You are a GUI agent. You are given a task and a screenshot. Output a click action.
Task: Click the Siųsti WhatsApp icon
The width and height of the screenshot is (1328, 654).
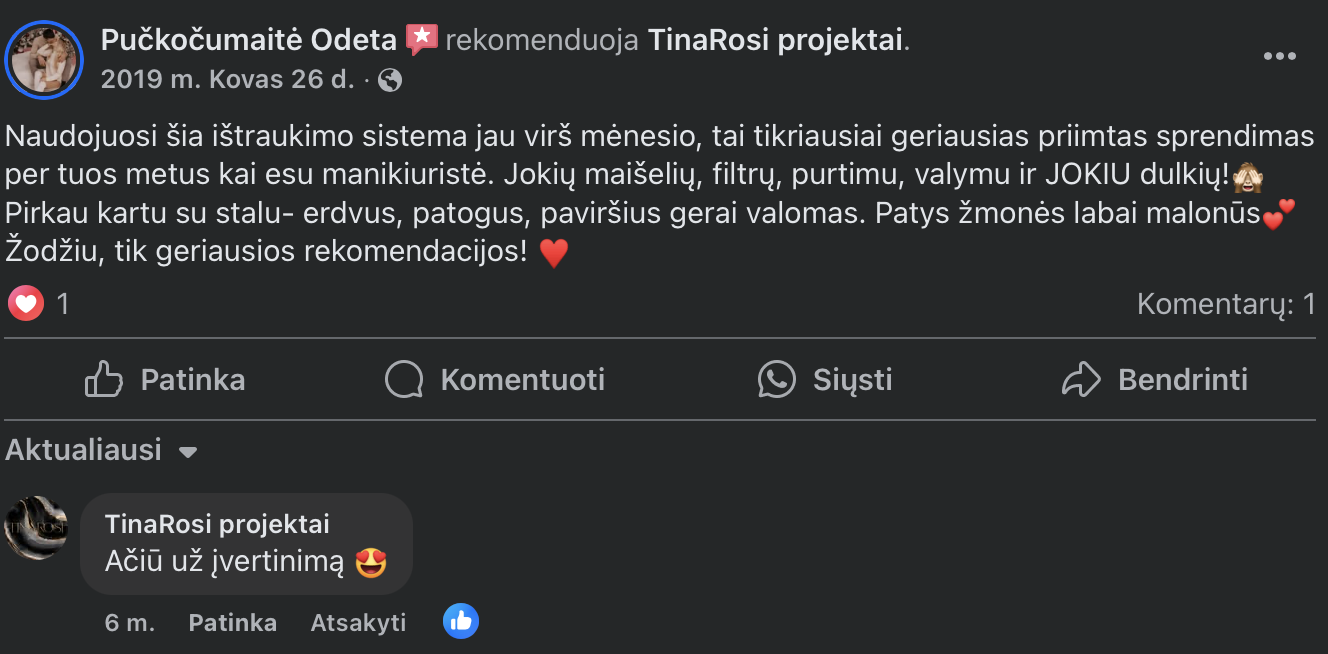click(778, 380)
